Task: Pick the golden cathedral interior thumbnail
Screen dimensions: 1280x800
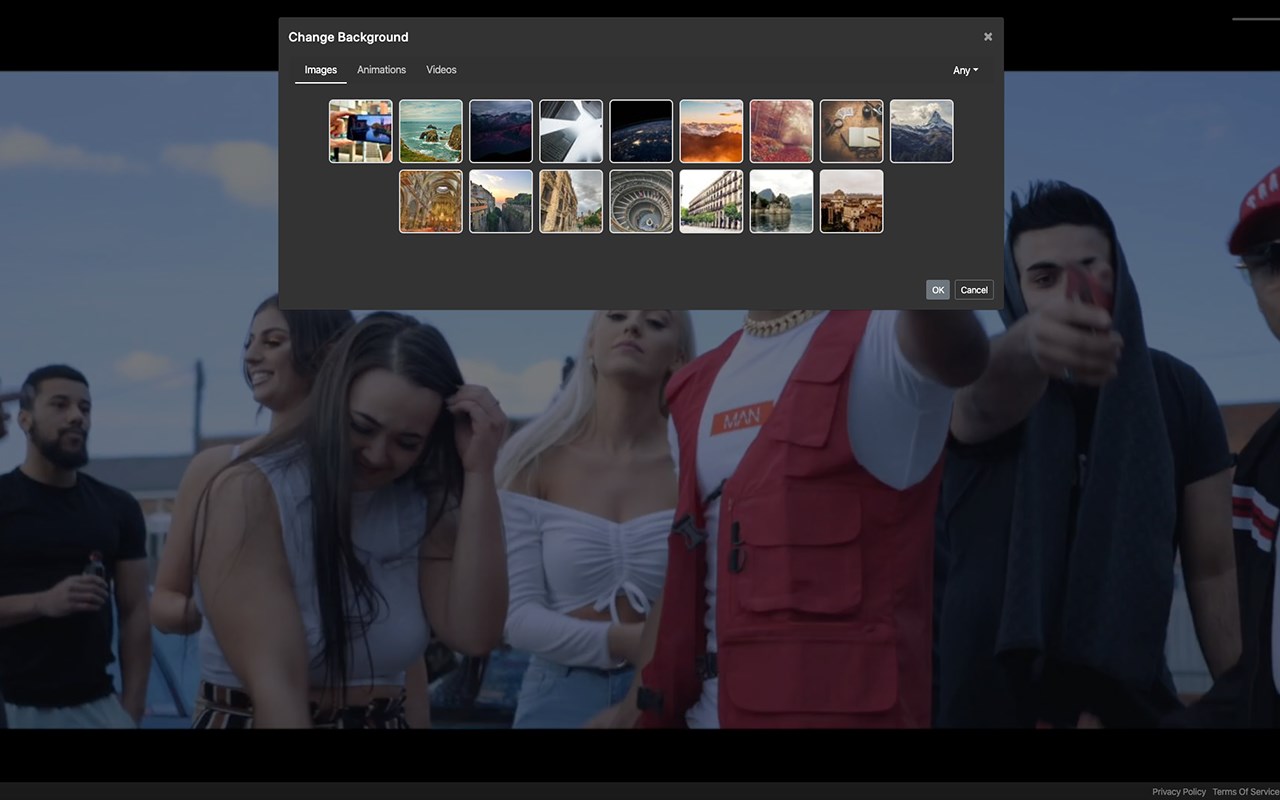Action: coord(431,201)
